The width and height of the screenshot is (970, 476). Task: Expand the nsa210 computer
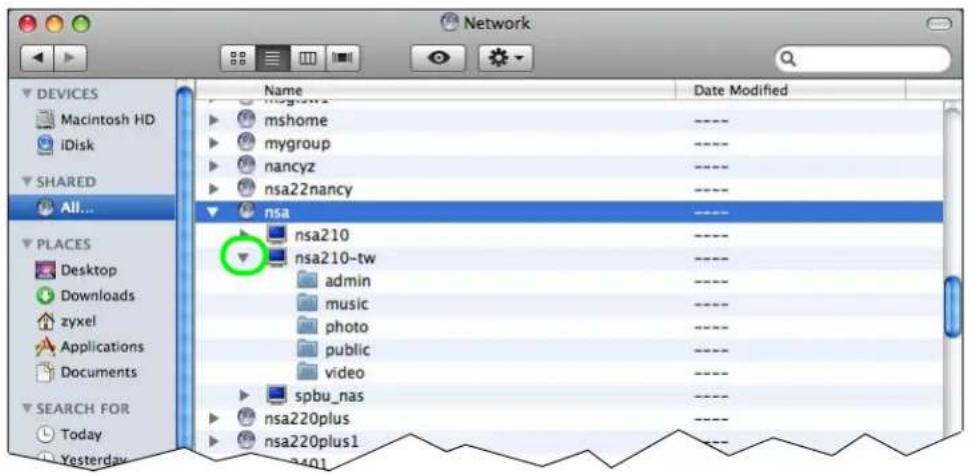[x=244, y=235]
